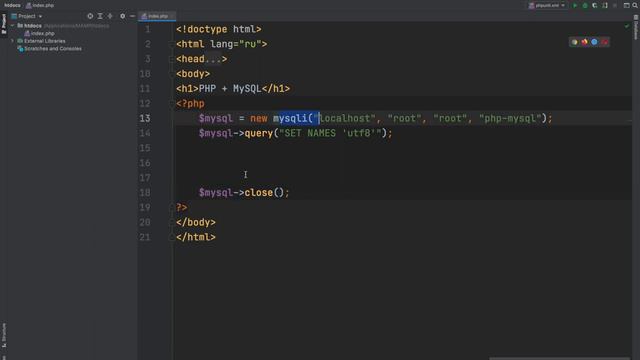Click Collapse All icon in Project panel header
640x360 pixels.
(110, 16)
